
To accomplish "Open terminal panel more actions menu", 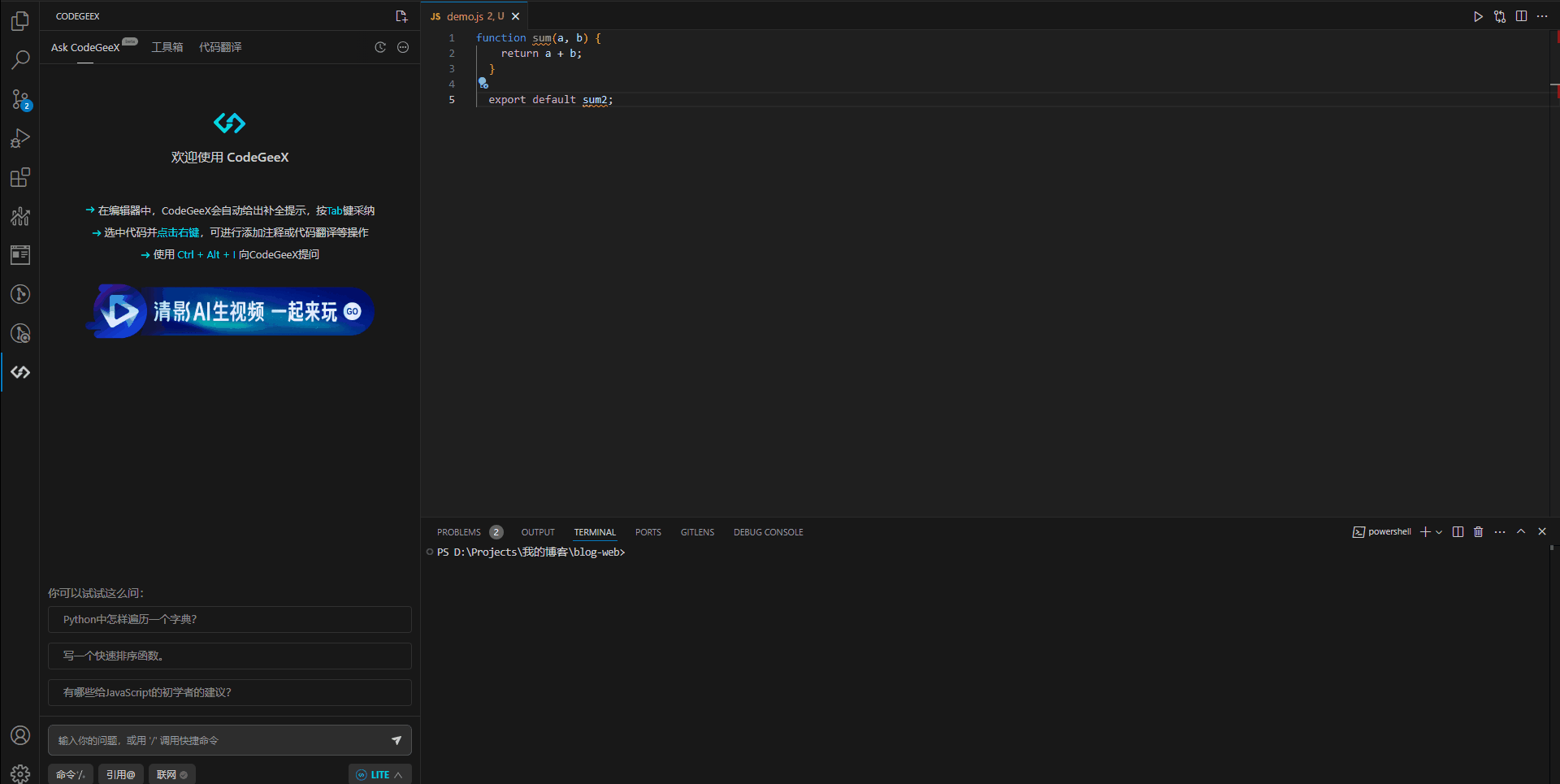I will pyautogui.click(x=1500, y=531).
